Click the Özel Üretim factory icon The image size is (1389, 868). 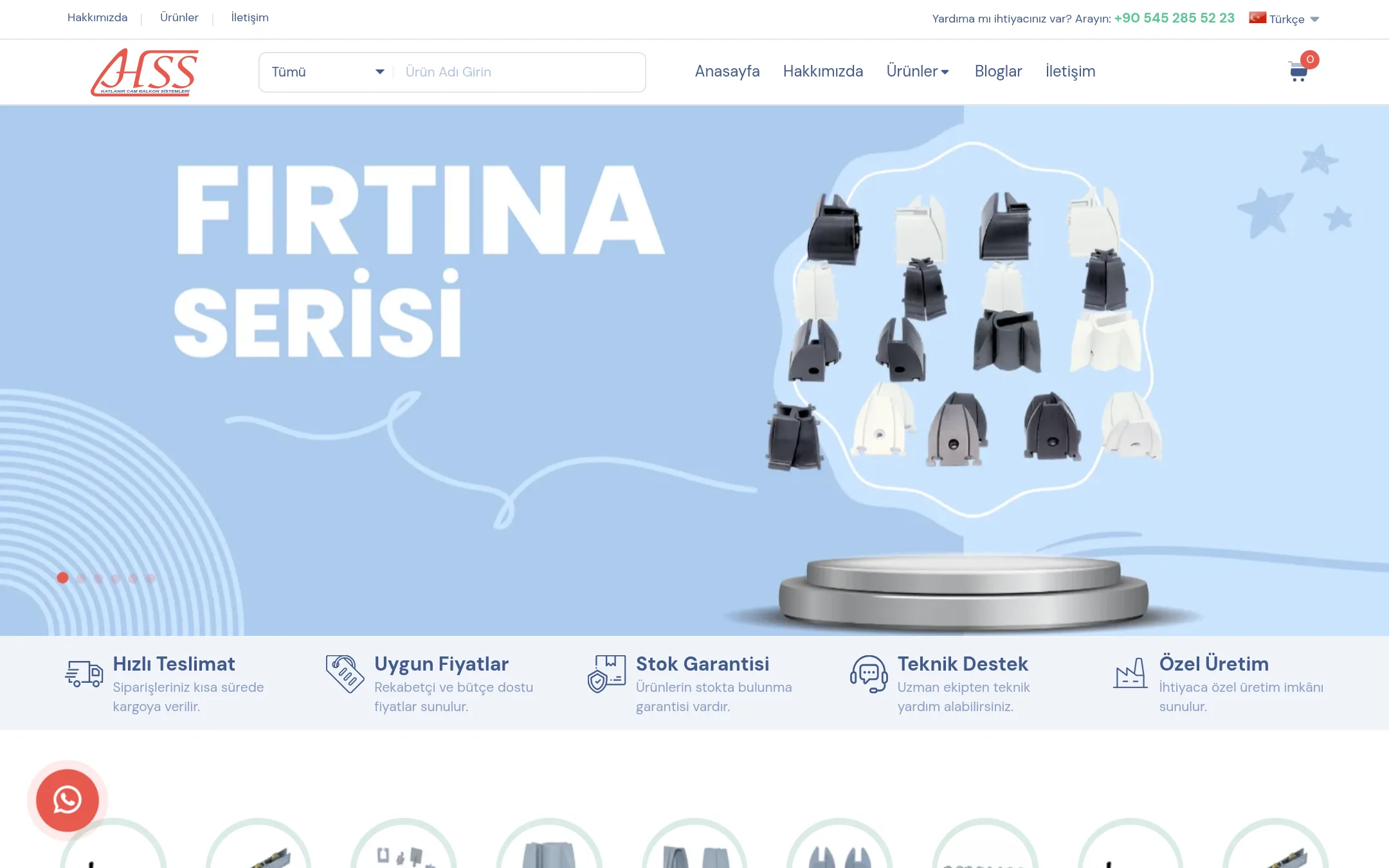click(1130, 673)
